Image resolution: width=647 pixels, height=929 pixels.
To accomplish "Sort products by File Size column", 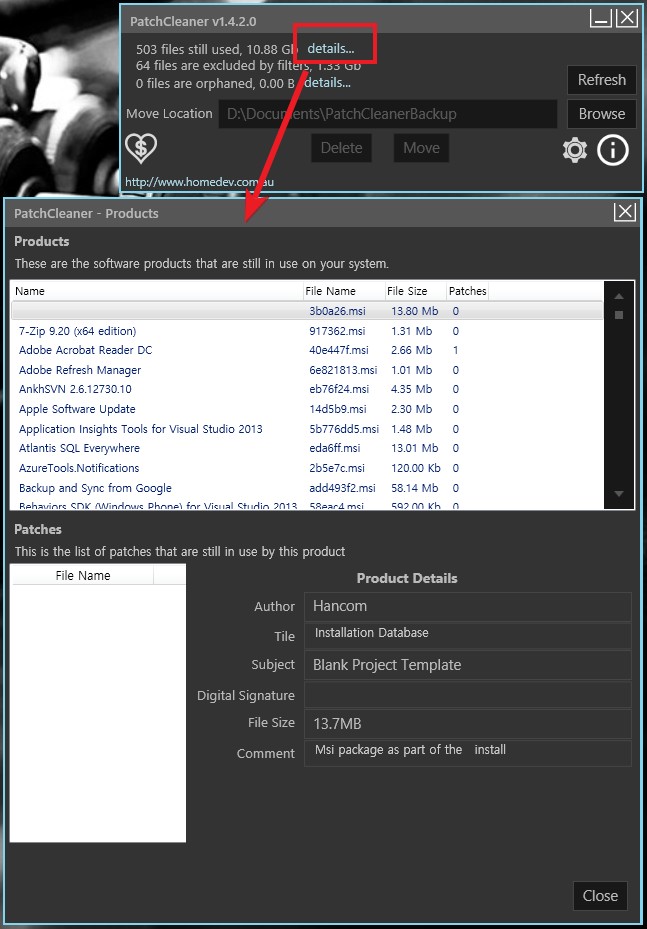I will click(415, 291).
